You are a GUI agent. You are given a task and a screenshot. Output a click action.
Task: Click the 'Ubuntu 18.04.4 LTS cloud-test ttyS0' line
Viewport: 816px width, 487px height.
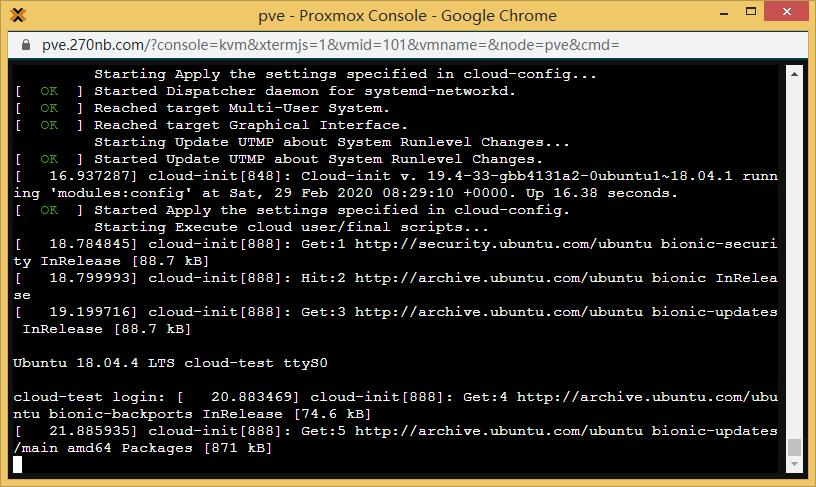pos(170,363)
